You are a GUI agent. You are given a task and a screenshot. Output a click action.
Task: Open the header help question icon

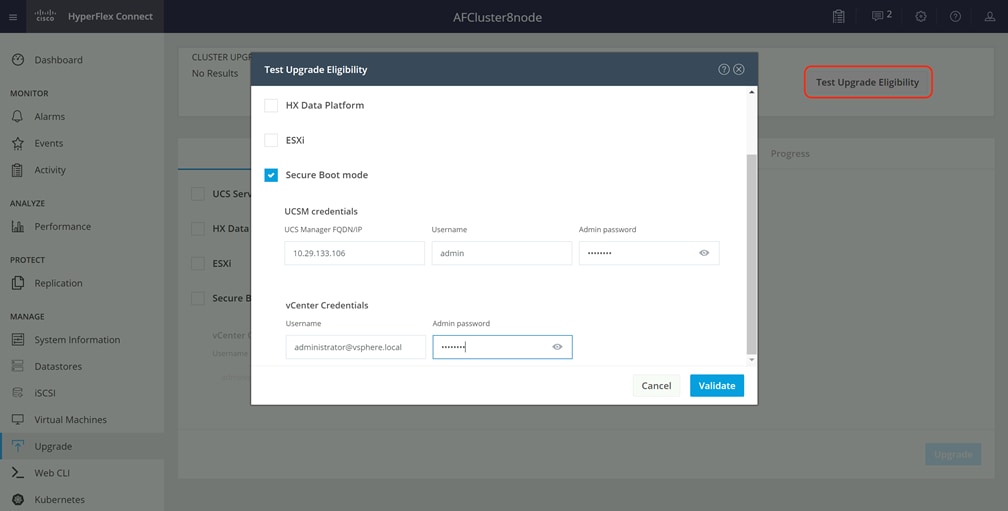(955, 17)
